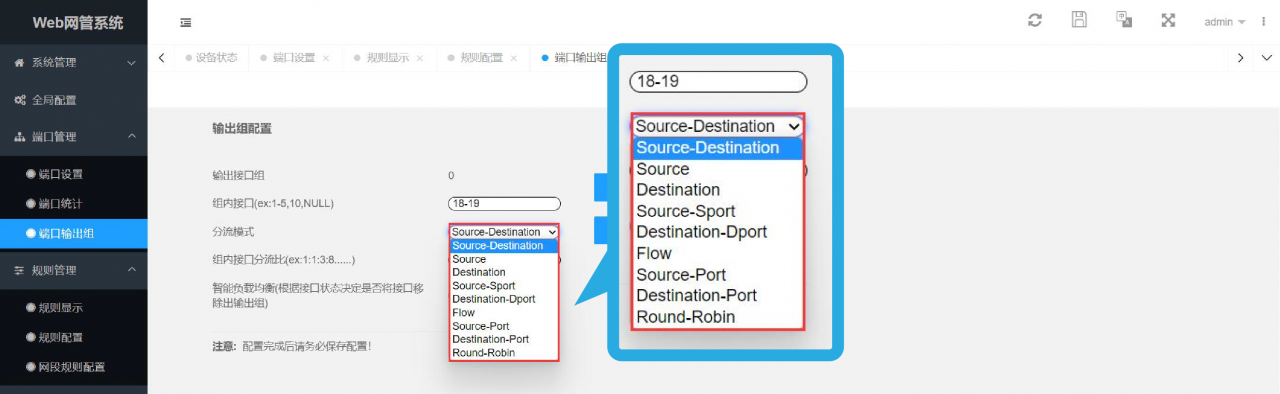
Task: Click the 组内接口 input field with 18-19
Action: point(504,203)
